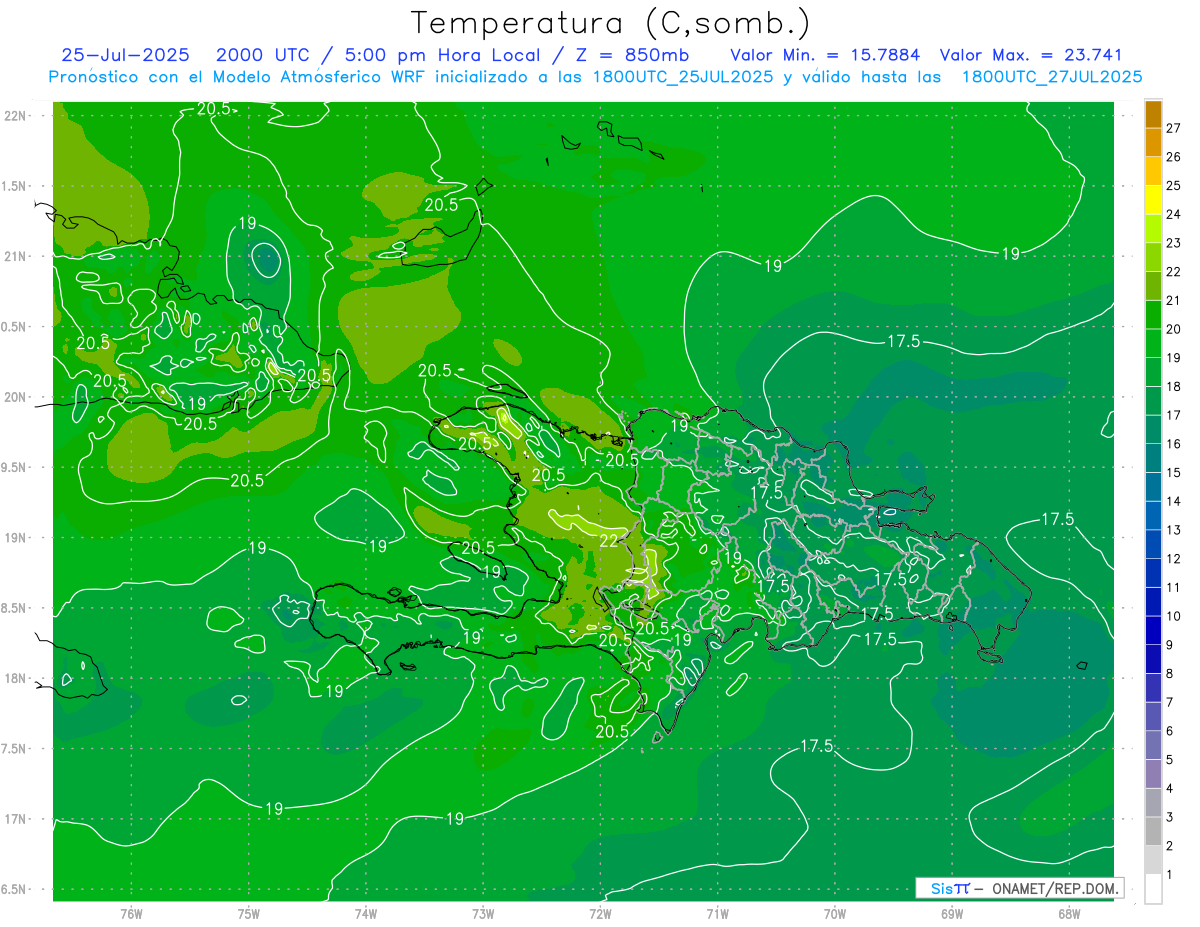This screenshot has width=1200, height=927.
Task: Click latitude axis label "22N"
Action: [17, 116]
